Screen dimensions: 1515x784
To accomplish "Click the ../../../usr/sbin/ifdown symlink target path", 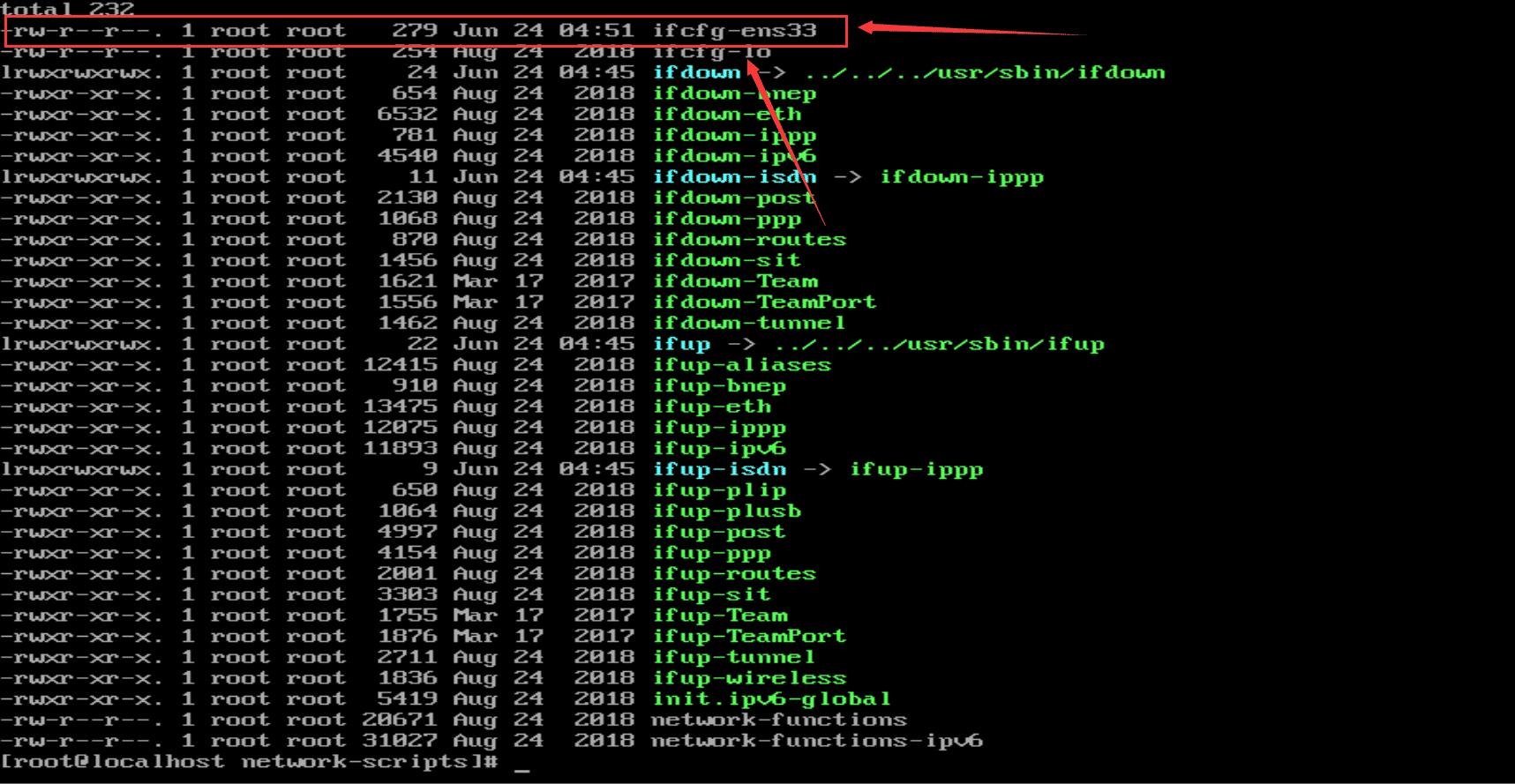I will [985, 73].
